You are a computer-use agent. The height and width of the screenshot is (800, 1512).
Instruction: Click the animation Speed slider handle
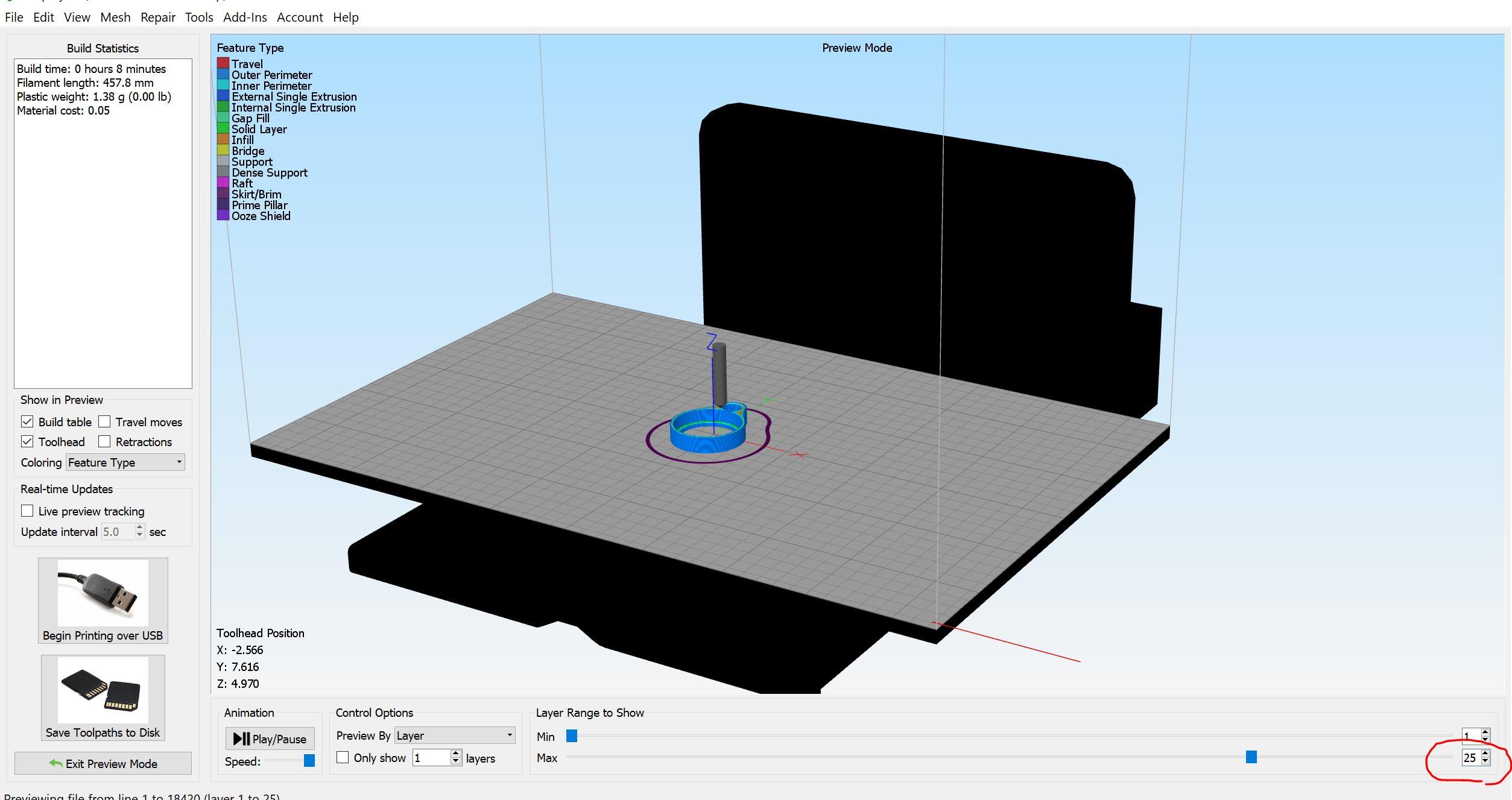pyautogui.click(x=309, y=761)
